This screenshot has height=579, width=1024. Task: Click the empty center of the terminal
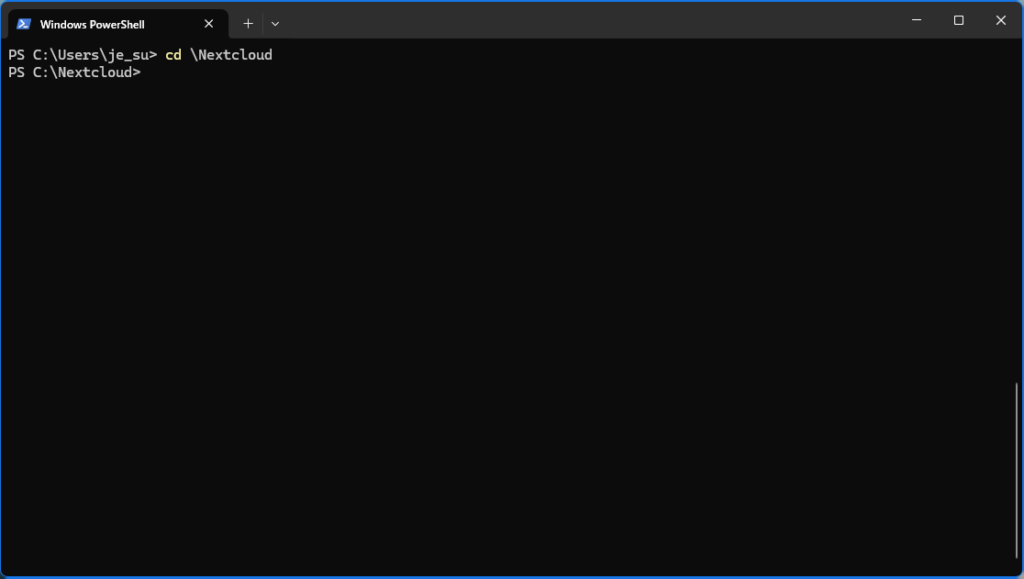(512, 310)
